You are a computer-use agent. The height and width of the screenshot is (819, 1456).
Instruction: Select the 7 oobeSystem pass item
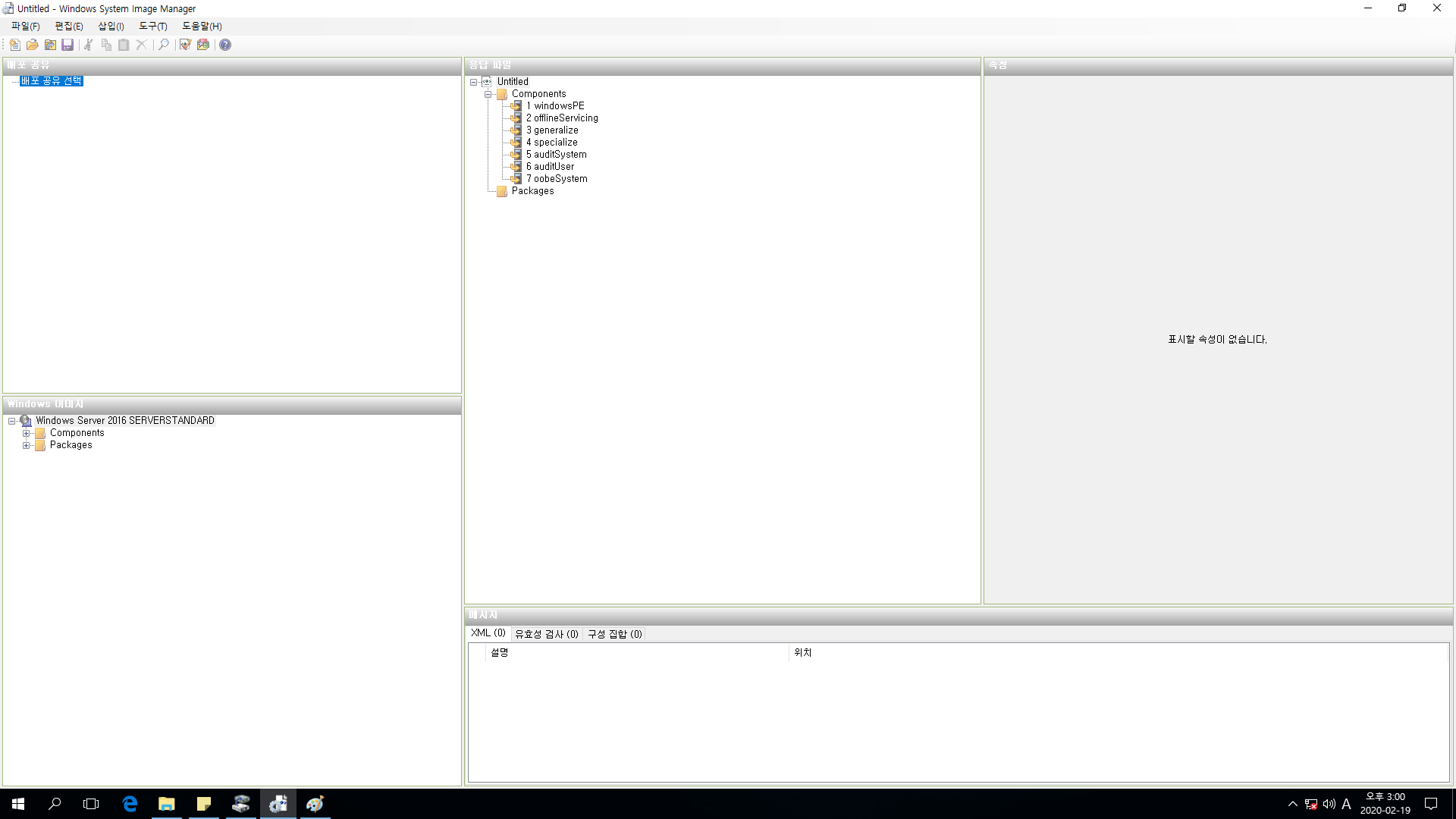pyautogui.click(x=560, y=179)
